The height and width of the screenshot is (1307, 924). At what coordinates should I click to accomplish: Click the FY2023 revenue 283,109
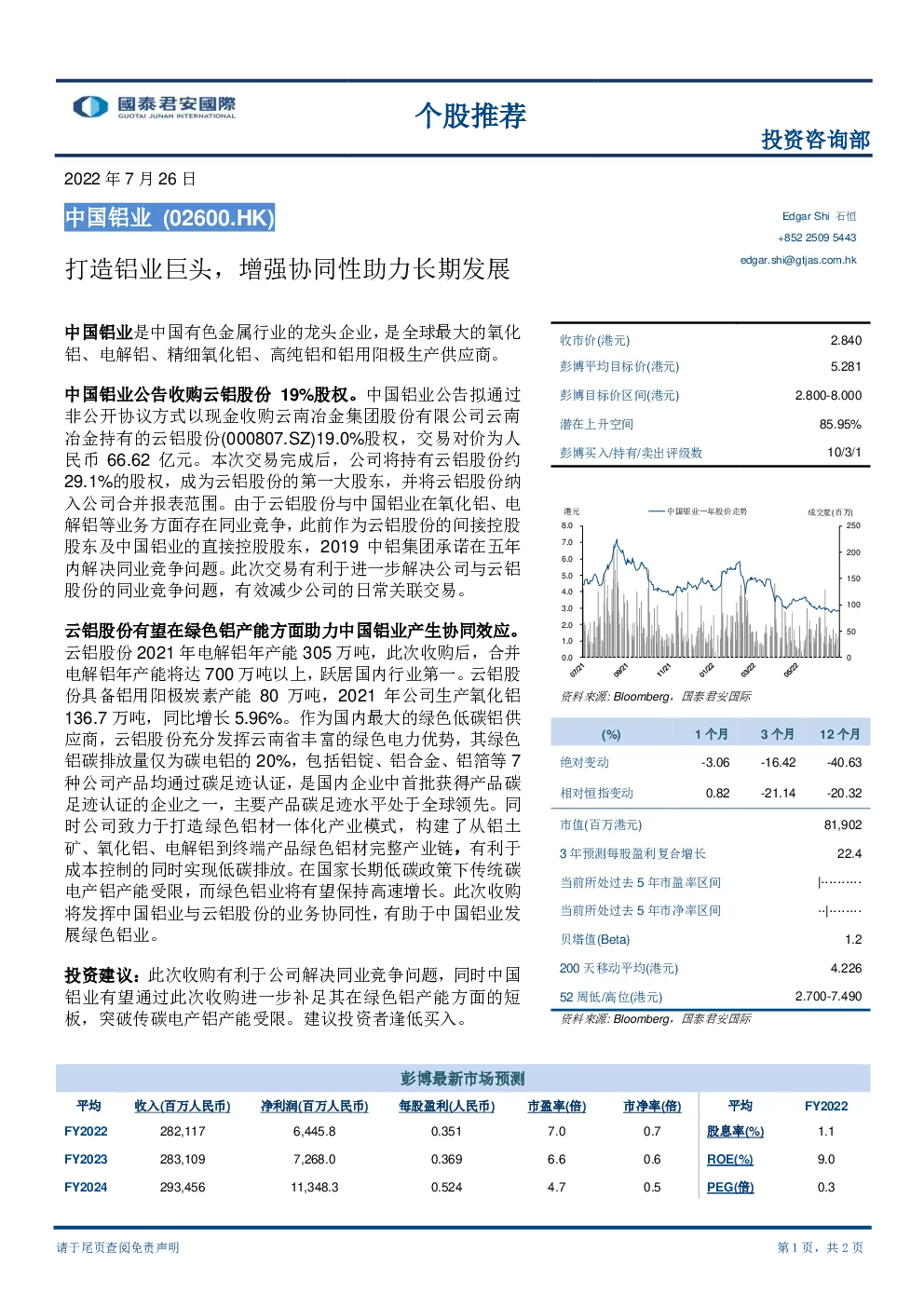(183, 1160)
